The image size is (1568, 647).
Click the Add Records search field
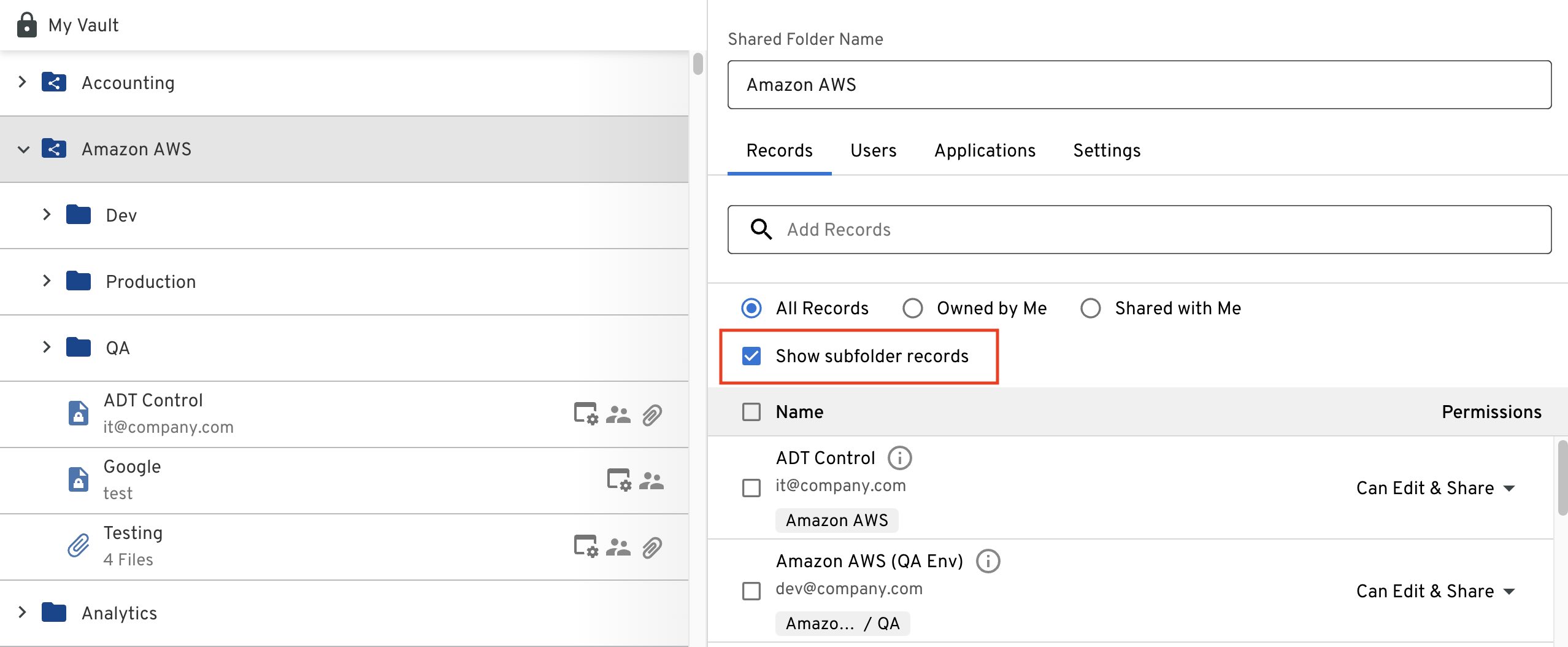pyautogui.click(x=1139, y=230)
